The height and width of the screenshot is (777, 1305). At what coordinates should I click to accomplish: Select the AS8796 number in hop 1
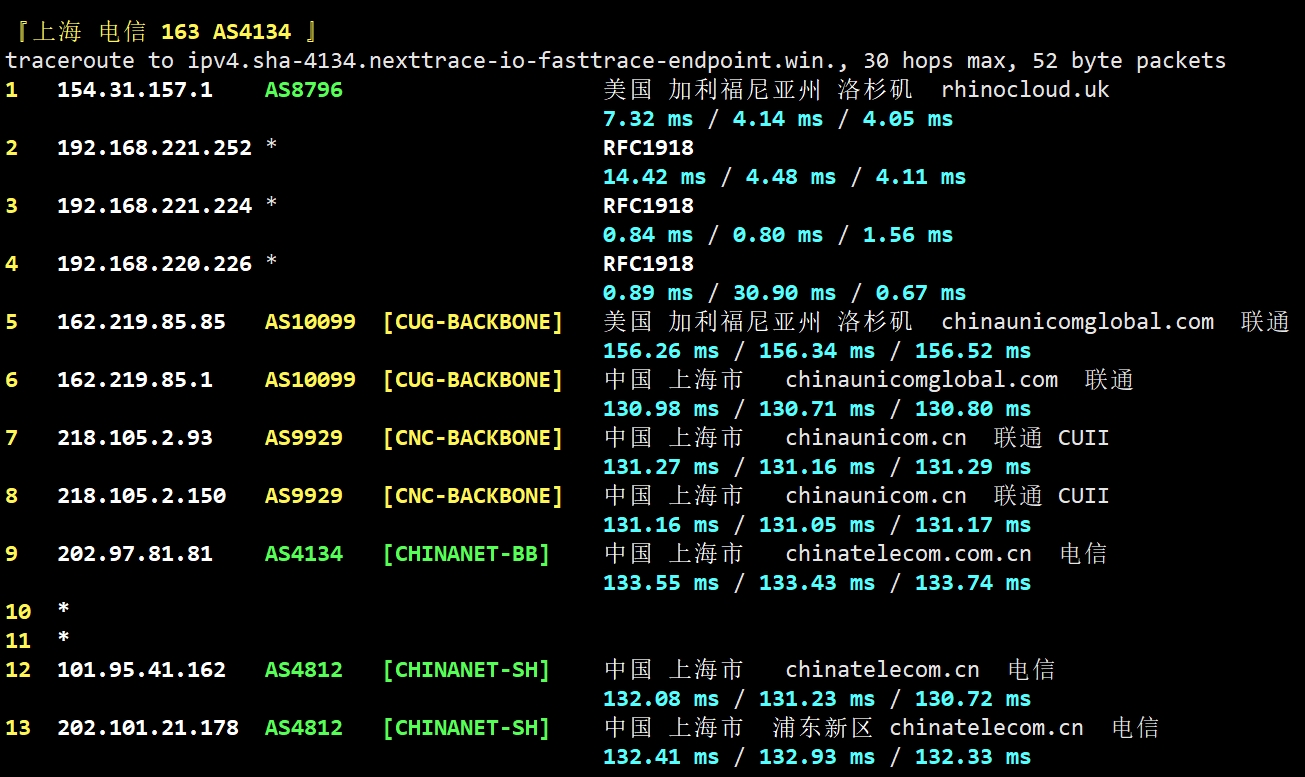pos(303,90)
